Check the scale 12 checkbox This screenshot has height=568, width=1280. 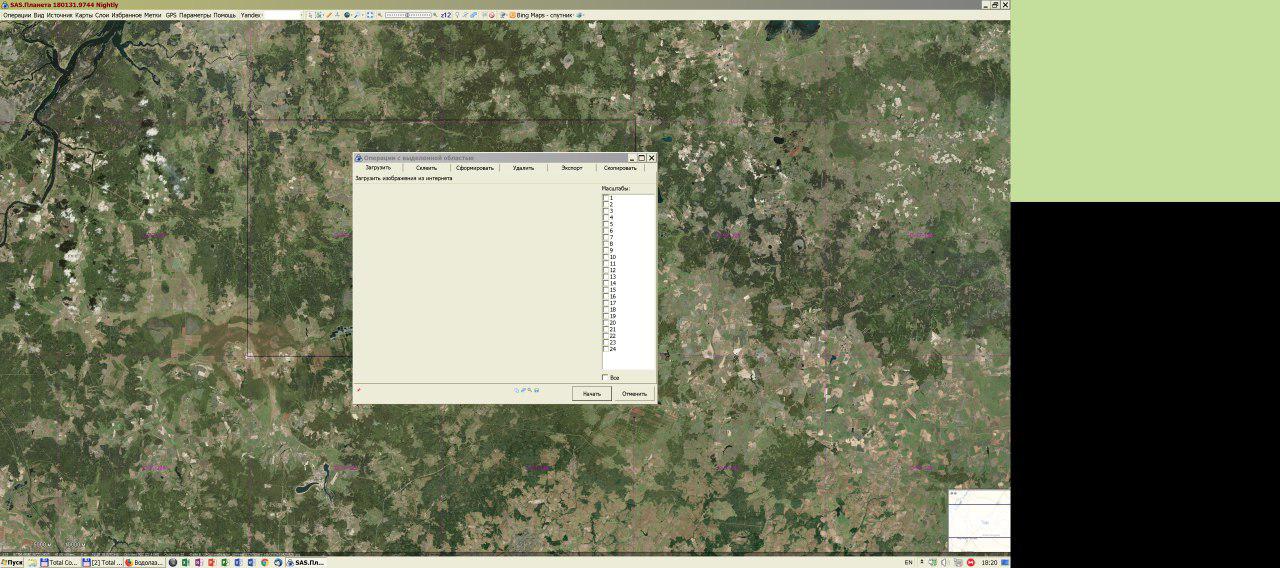[x=606, y=270]
